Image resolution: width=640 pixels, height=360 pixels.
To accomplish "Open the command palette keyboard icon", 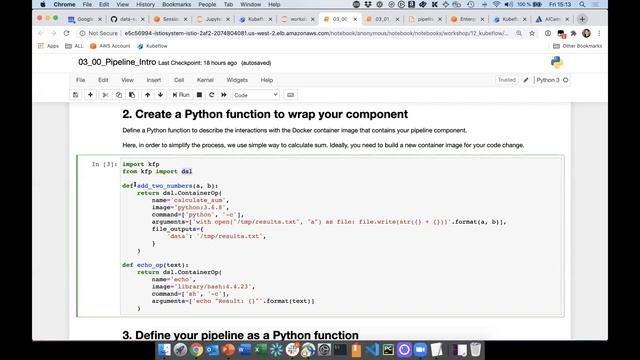I will pyautogui.click(x=290, y=95).
